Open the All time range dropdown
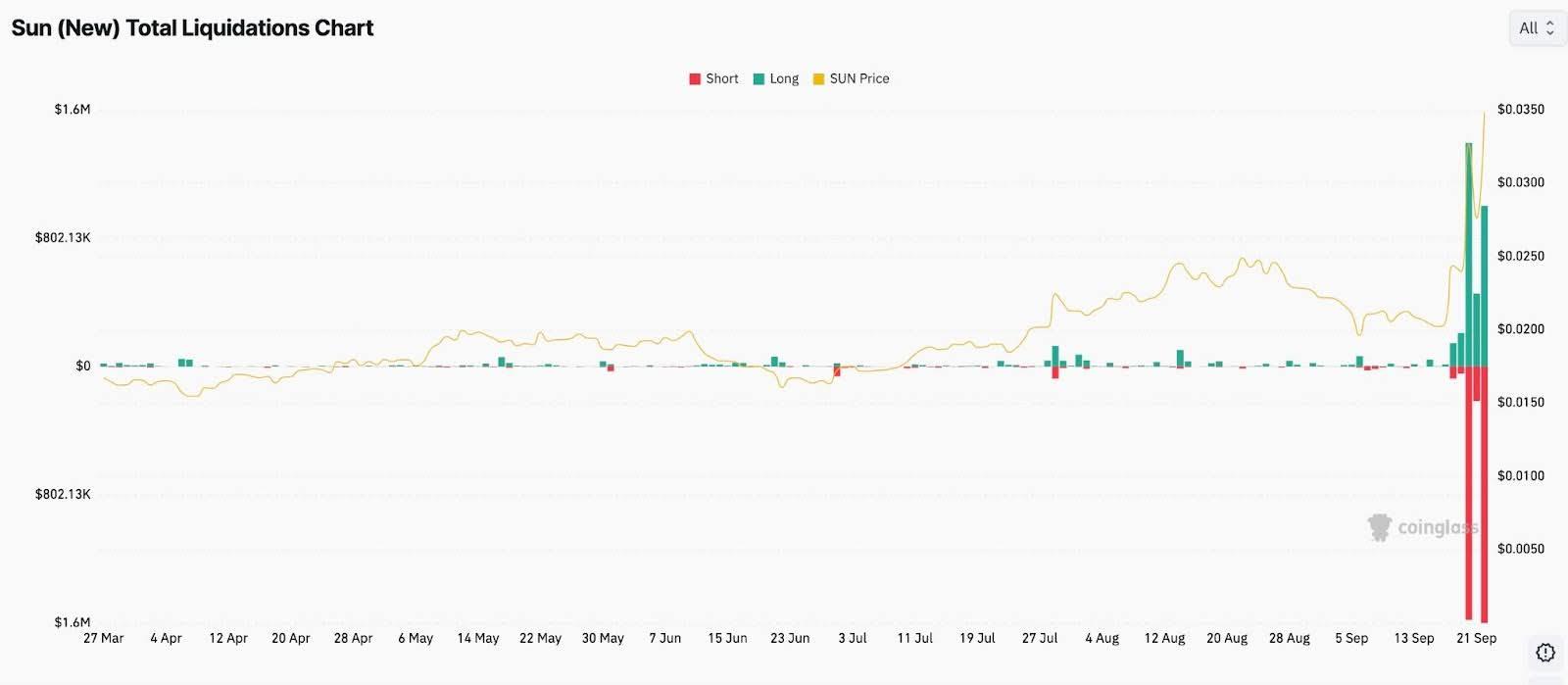The height and width of the screenshot is (685, 1568). 1536,28
